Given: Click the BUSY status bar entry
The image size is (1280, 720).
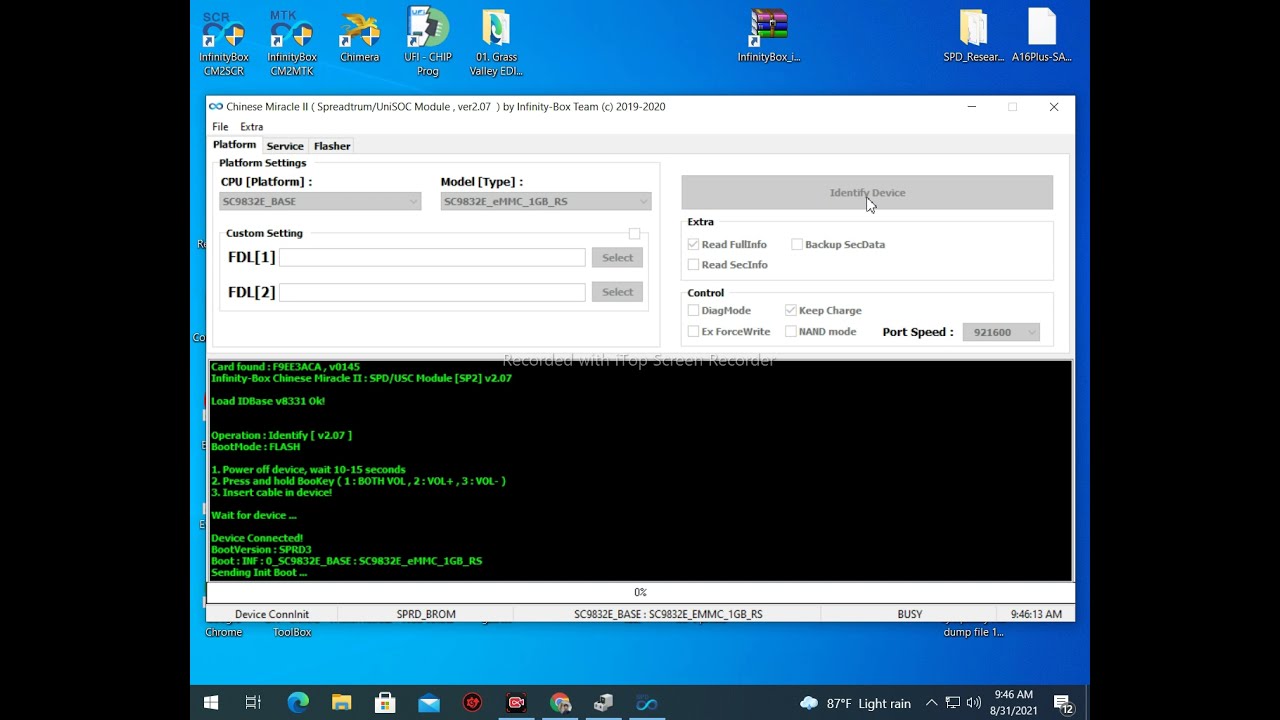Looking at the screenshot, I should 910,614.
